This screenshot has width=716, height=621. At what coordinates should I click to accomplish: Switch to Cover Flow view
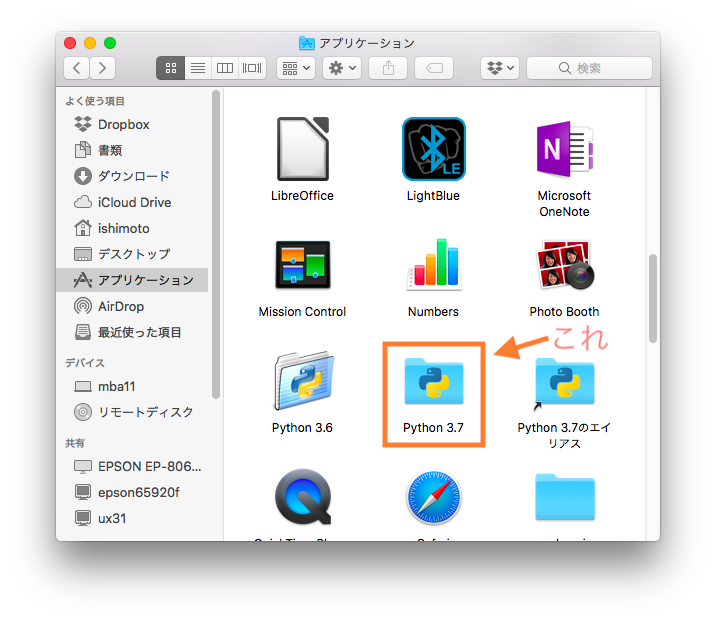pyautogui.click(x=252, y=68)
